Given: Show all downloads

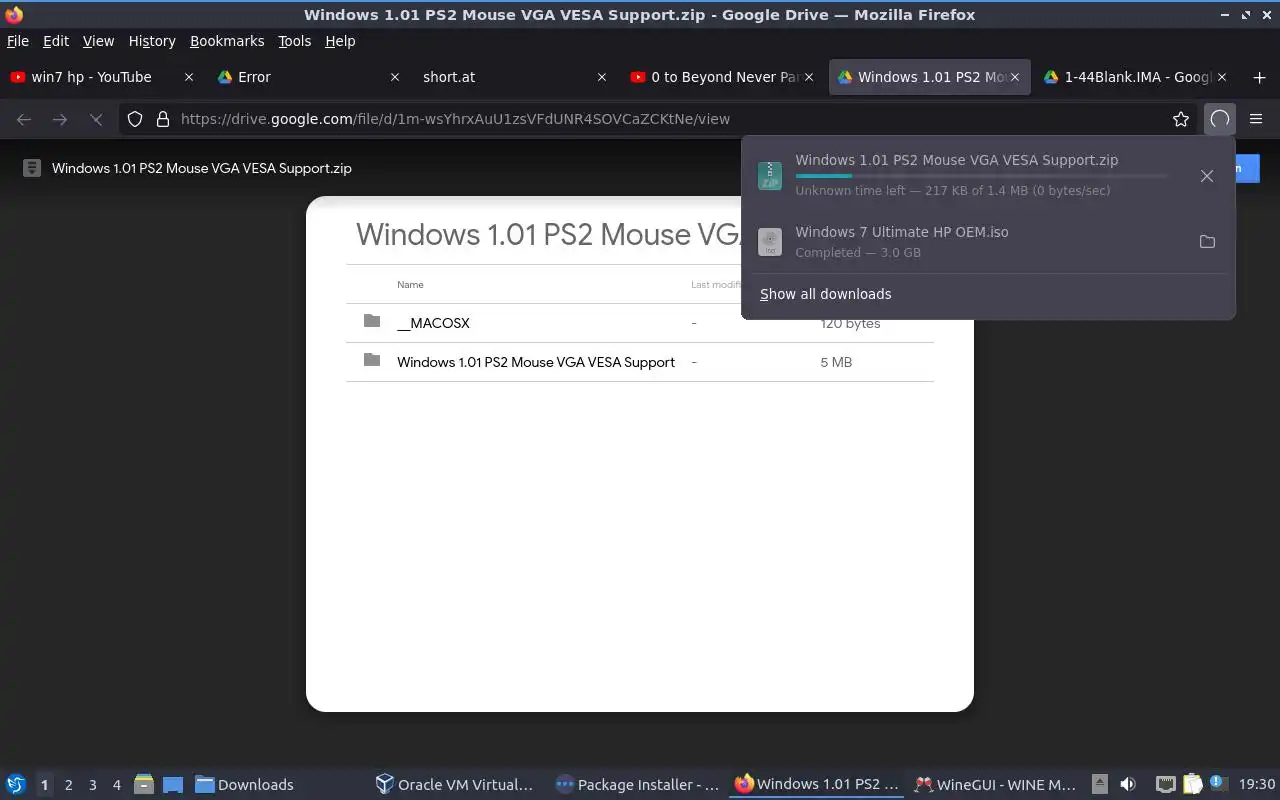Looking at the screenshot, I should [825, 294].
